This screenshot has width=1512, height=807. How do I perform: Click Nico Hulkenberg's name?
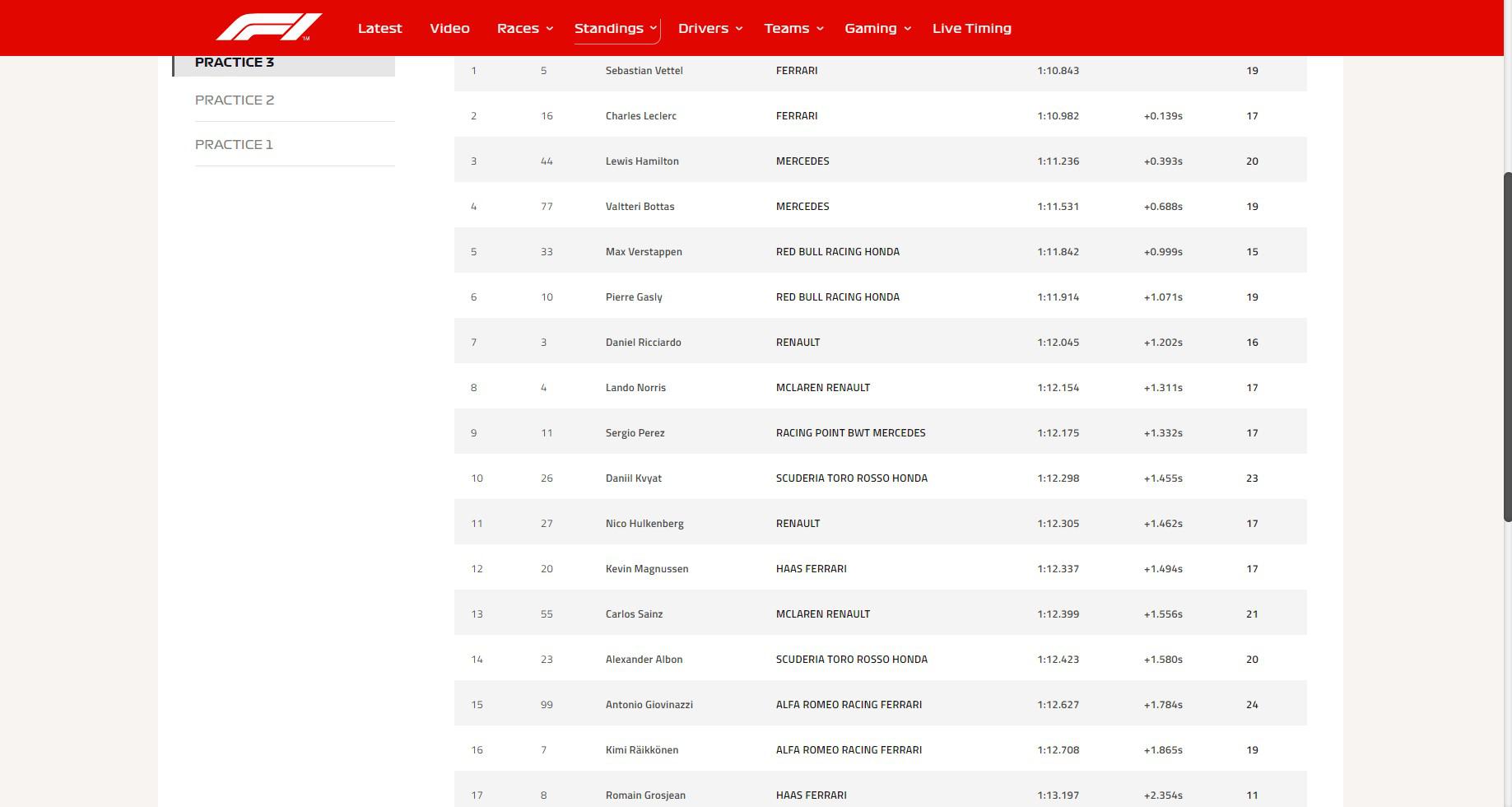pos(644,524)
